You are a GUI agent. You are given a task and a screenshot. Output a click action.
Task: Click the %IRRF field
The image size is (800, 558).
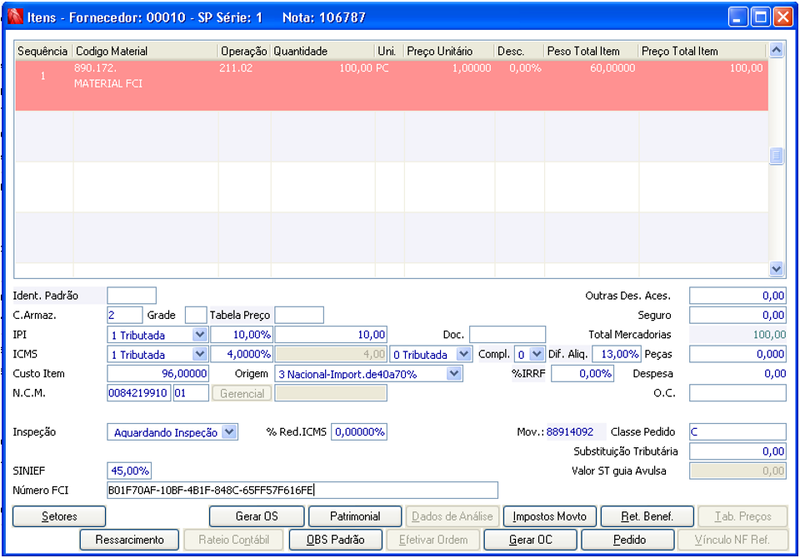click(x=582, y=374)
